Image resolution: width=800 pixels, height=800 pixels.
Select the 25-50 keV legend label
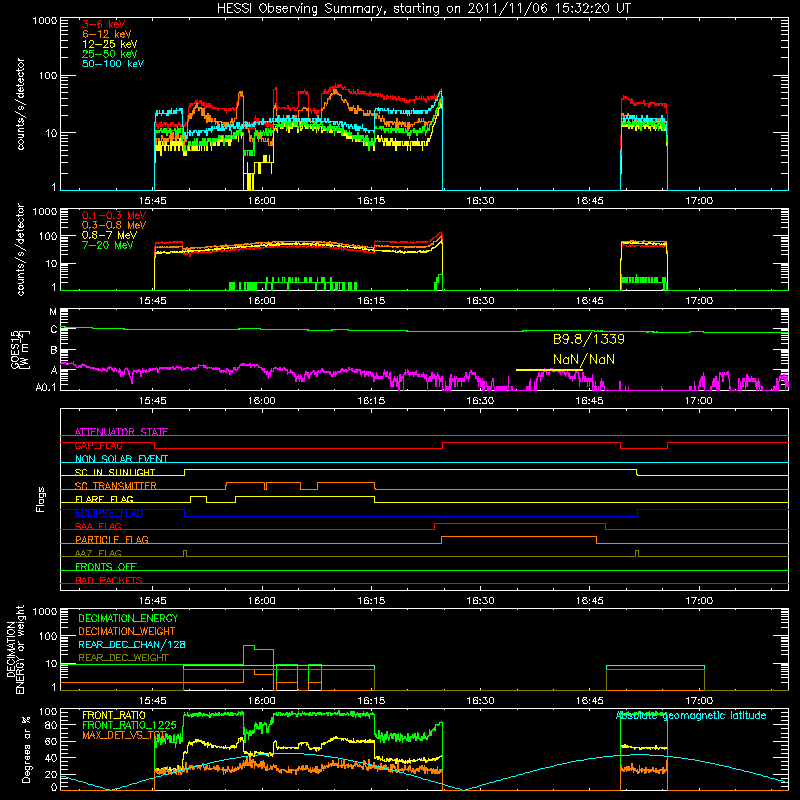pyautogui.click(x=110, y=54)
